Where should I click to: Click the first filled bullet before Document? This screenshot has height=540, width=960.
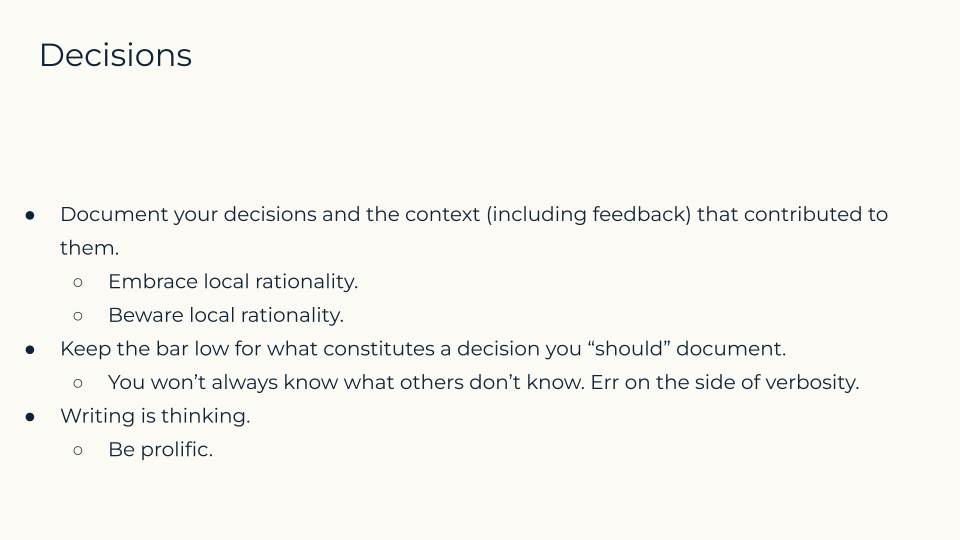pos(30,215)
